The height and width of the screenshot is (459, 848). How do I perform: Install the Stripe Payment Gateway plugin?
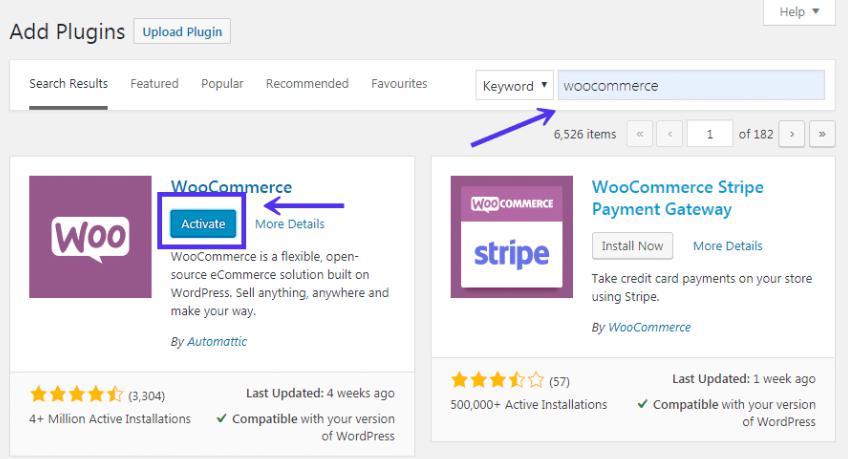(632, 246)
